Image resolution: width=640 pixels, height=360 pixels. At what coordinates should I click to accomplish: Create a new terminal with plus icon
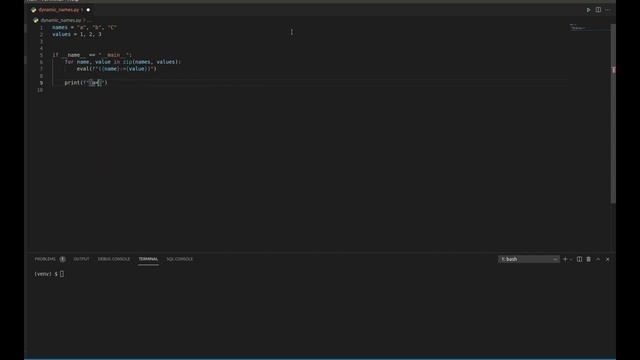point(565,259)
